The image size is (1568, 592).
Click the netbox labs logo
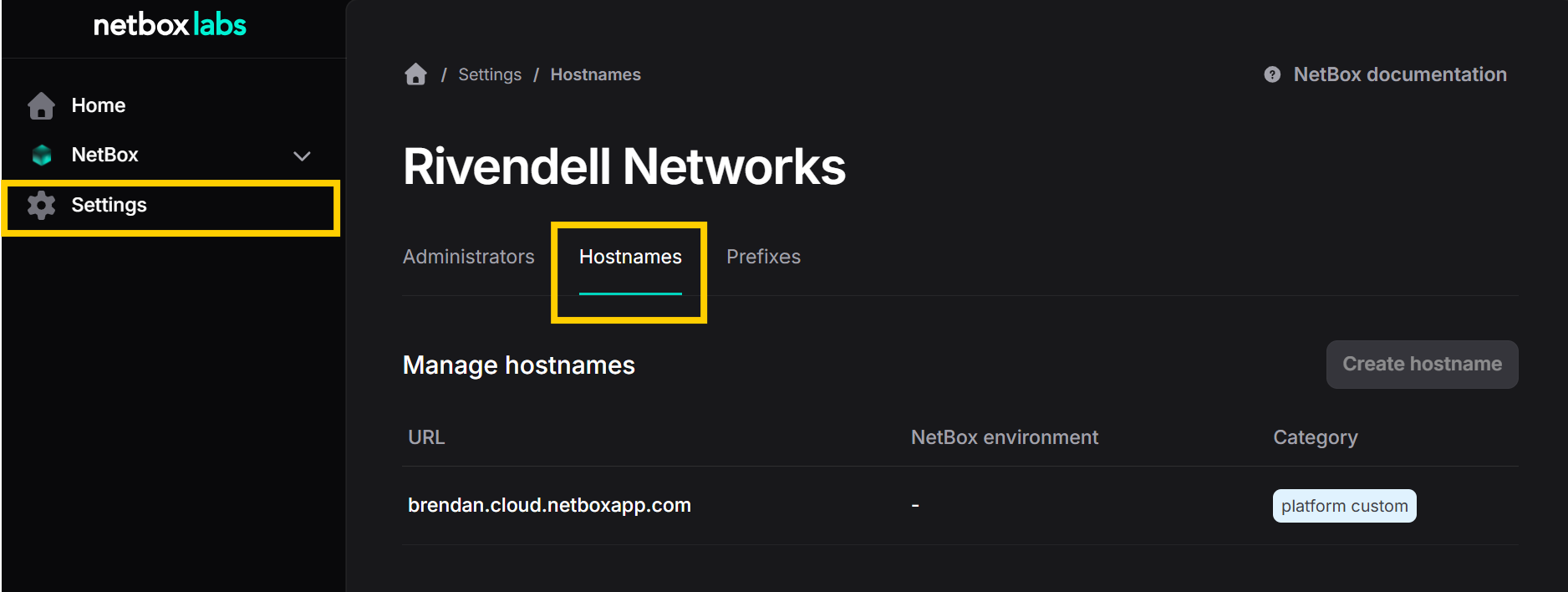[170, 25]
